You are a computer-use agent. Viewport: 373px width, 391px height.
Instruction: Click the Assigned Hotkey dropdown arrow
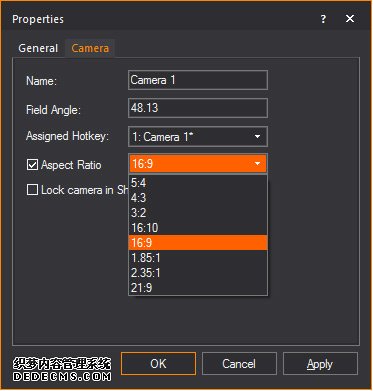[x=257, y=137]
